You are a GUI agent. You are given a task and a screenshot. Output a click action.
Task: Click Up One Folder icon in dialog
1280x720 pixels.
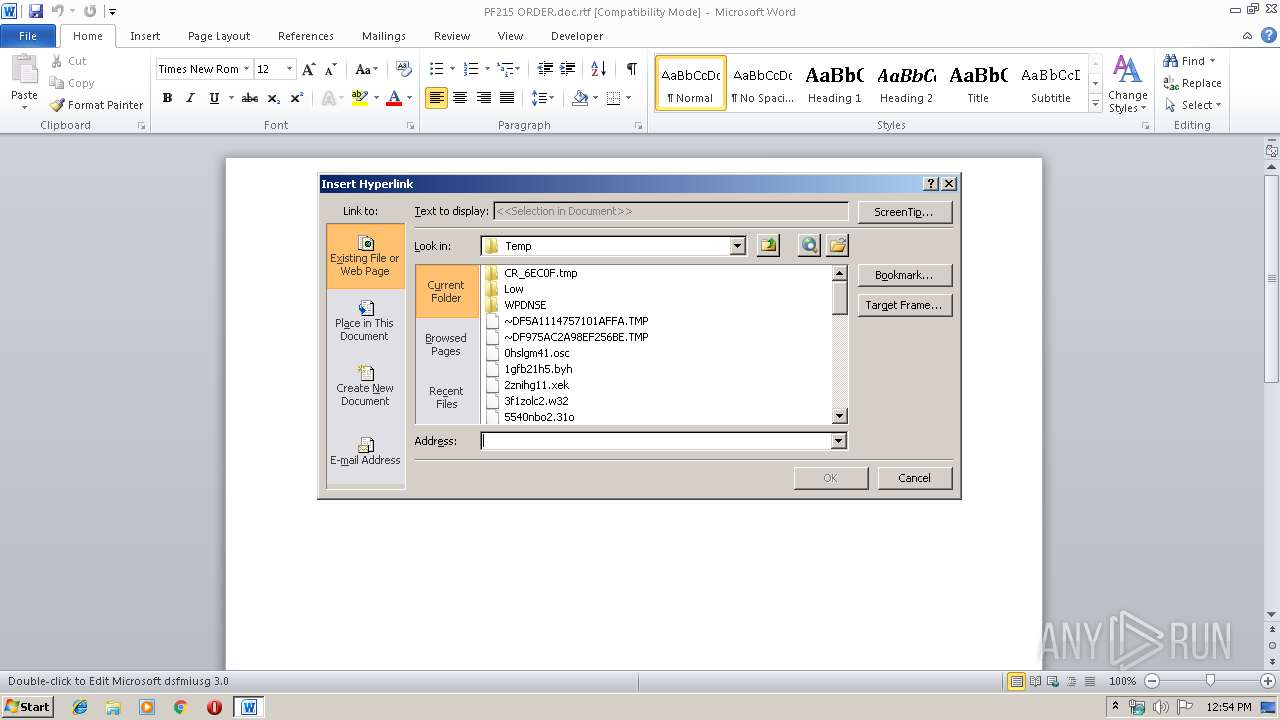(x=768, y=246)
